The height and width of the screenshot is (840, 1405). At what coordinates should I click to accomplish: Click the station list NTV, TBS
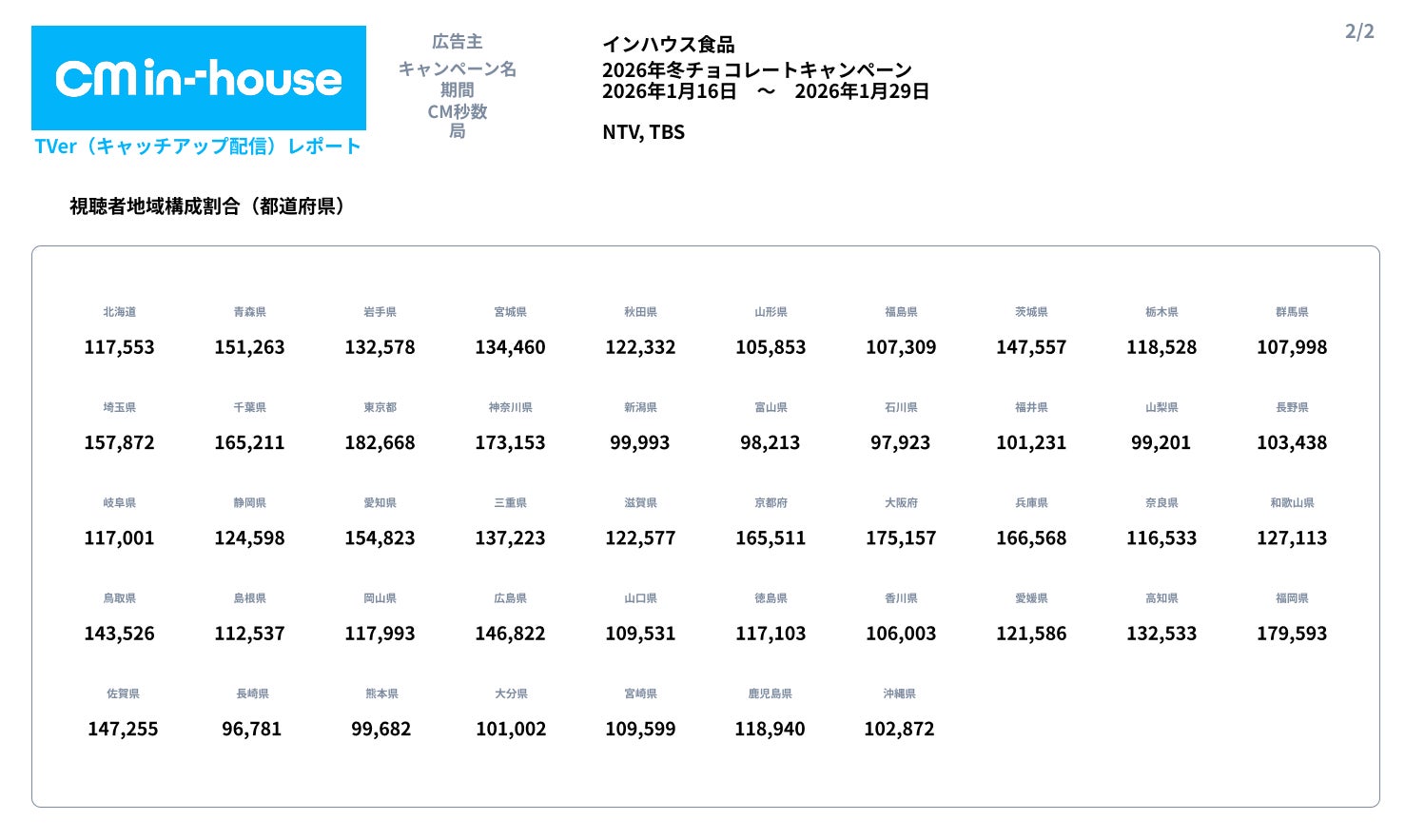pyautogui.click(x=643, y=132)
